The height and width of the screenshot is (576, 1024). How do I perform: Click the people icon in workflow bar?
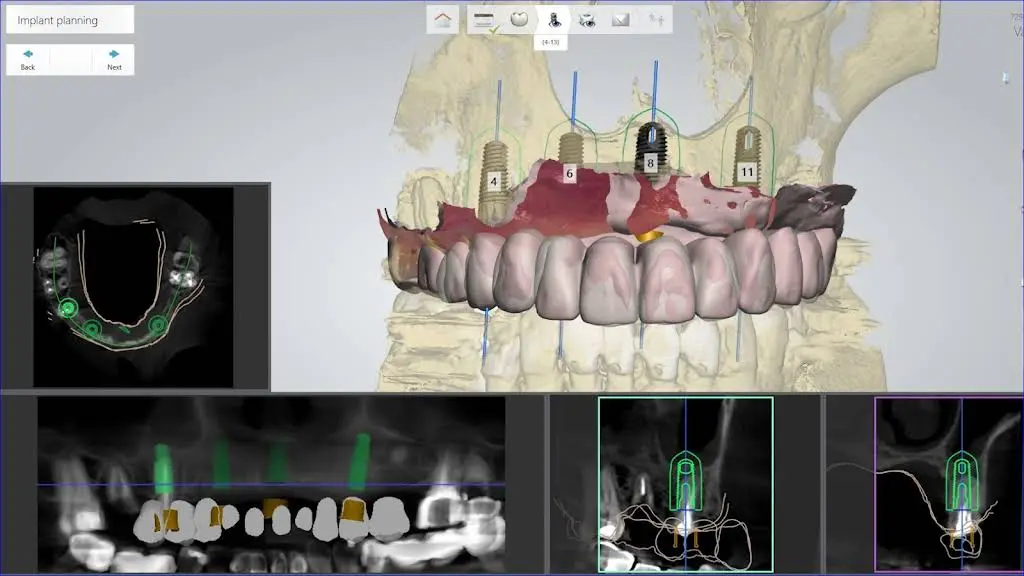656,20
